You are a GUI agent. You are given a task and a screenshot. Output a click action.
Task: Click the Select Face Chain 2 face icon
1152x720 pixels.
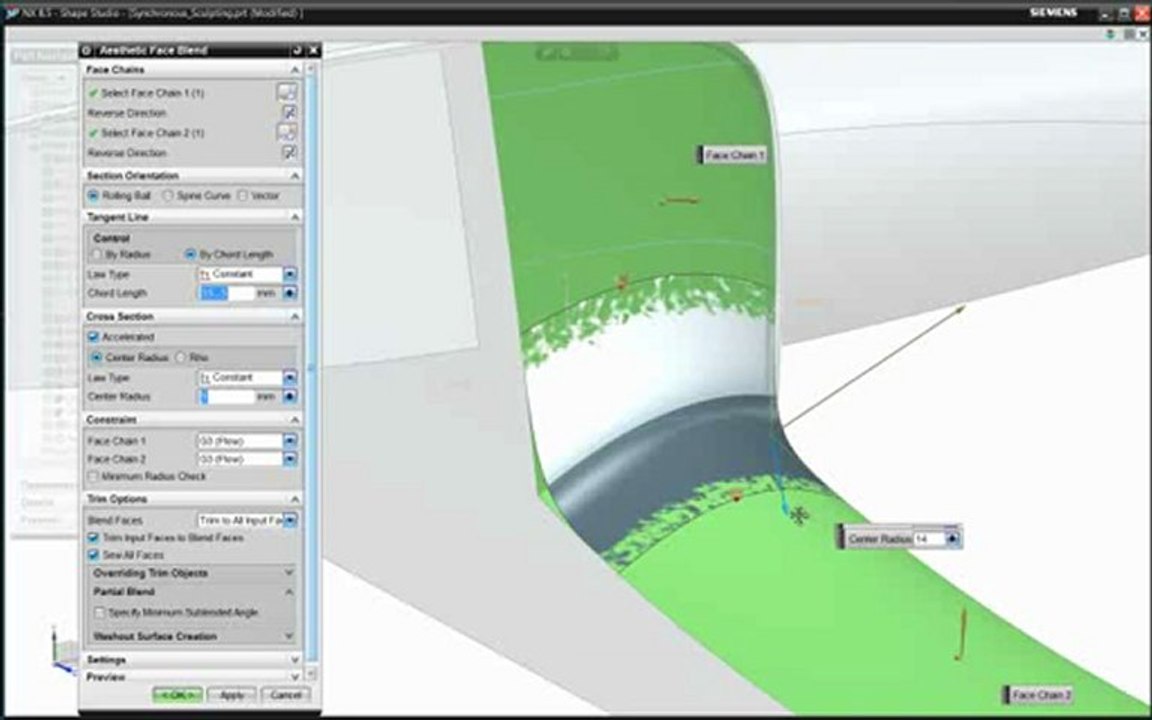(287, 132)
